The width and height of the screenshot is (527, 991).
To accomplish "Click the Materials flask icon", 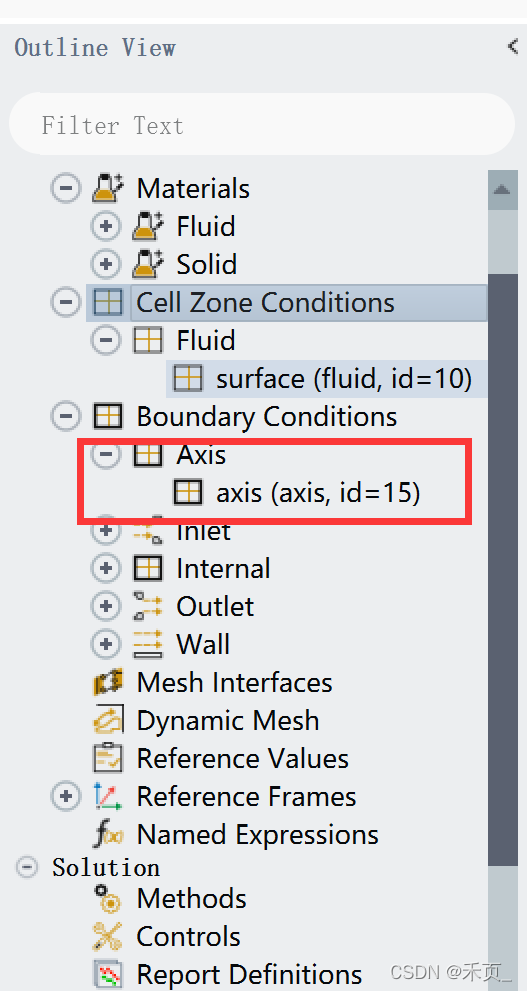I will pyautogui.click(x=109, y=188).
